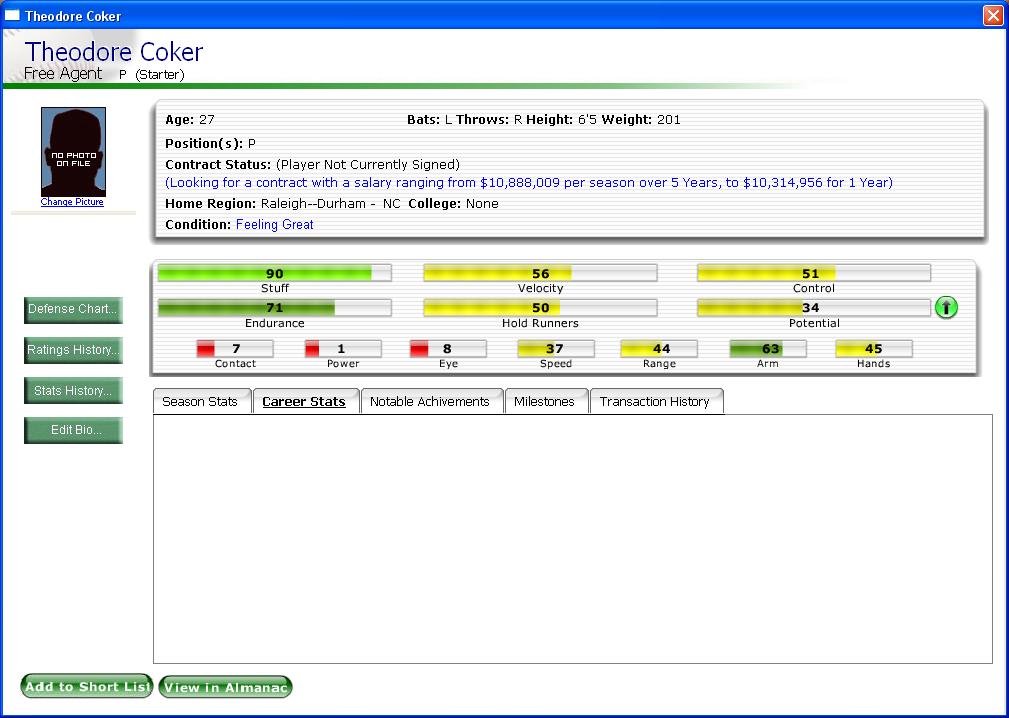Click the Potential rating bar showing 34
This screenshot has width=1009, height=718.
pyautogui.click(x=814, y=308)
